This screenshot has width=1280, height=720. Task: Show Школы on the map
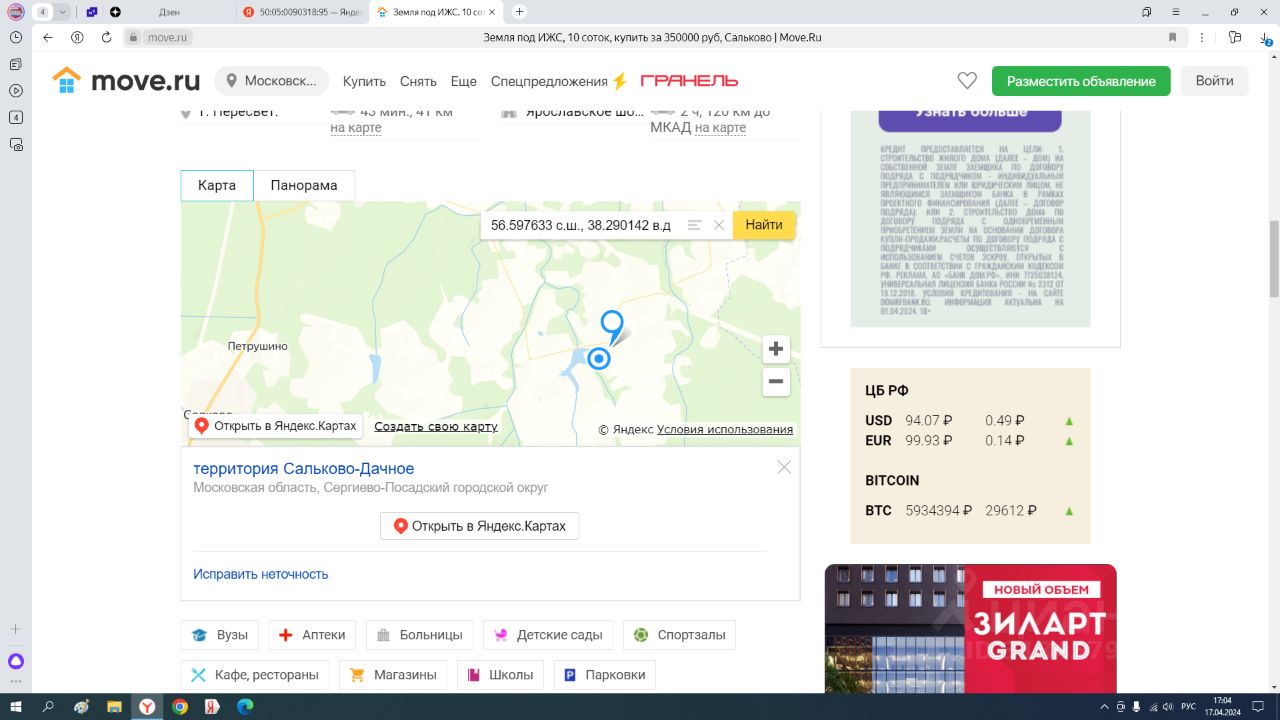coord(500,675)
